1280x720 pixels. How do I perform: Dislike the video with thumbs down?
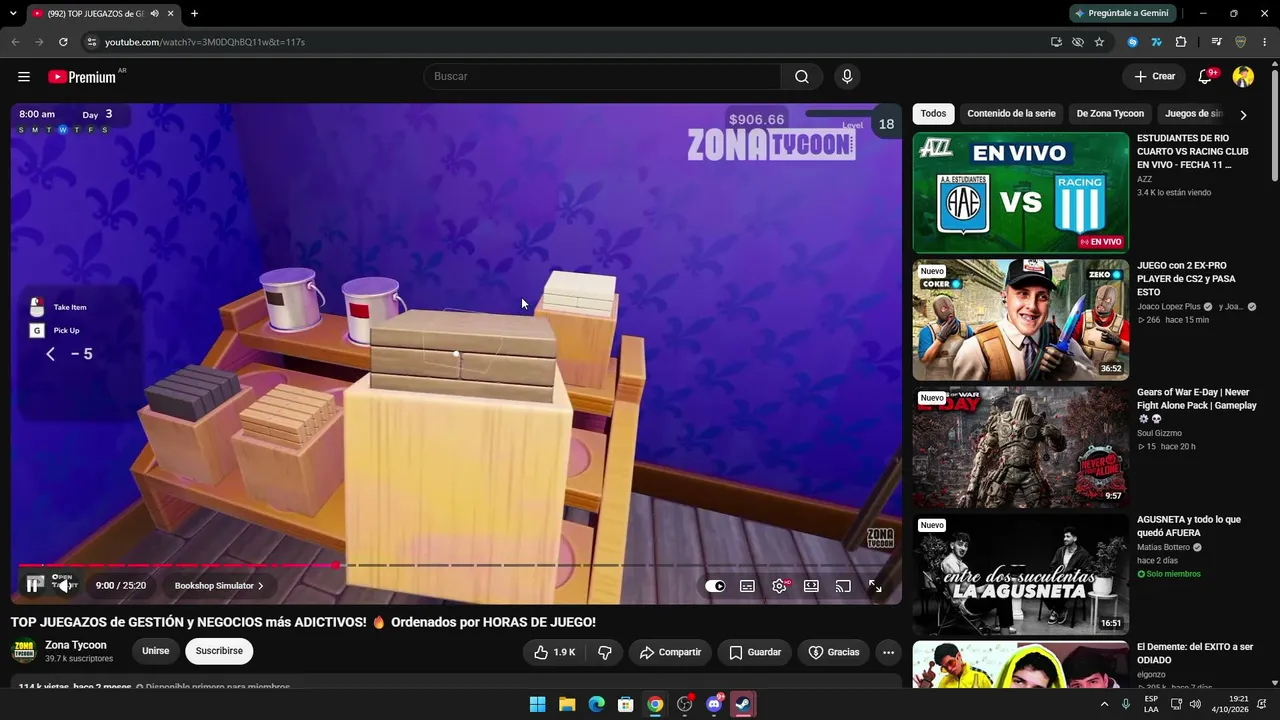[x=605, y=652]
